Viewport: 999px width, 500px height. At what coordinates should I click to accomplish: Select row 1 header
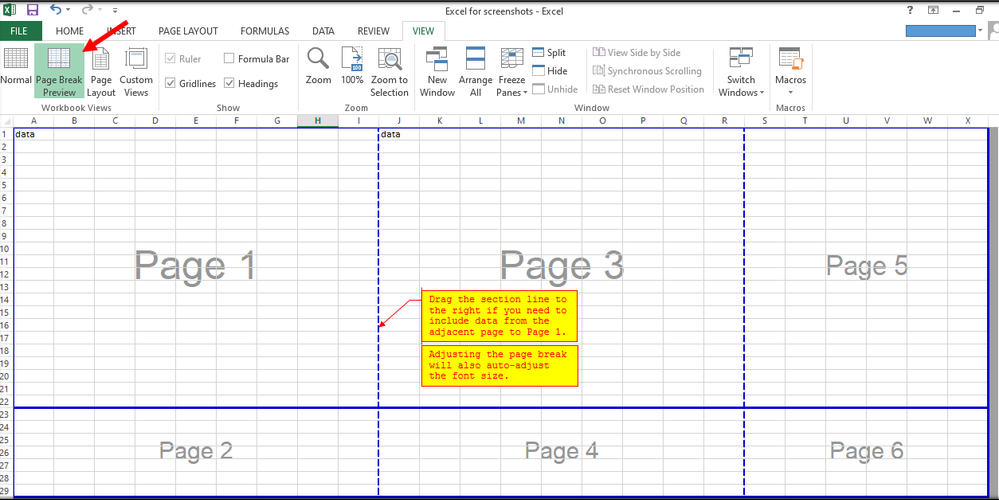tap(6, 134)
